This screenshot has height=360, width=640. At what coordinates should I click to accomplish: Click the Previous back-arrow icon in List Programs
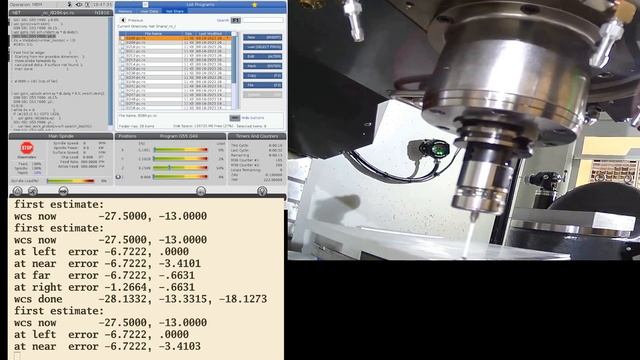[x=123, y=20]
